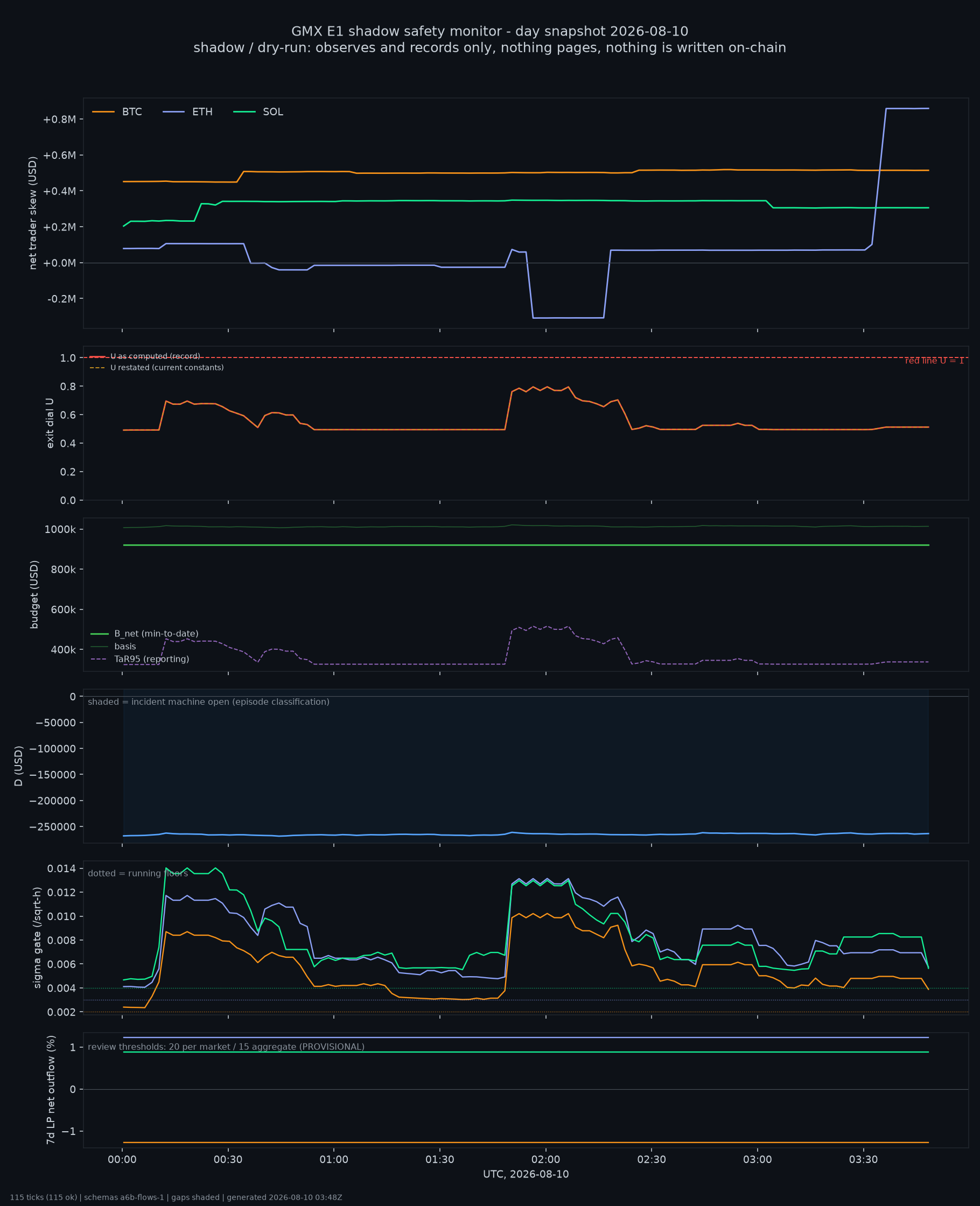980x1206 pixels.
Task: Click the '0.4' tick on exit dial axis
Action: click(68, 444)
